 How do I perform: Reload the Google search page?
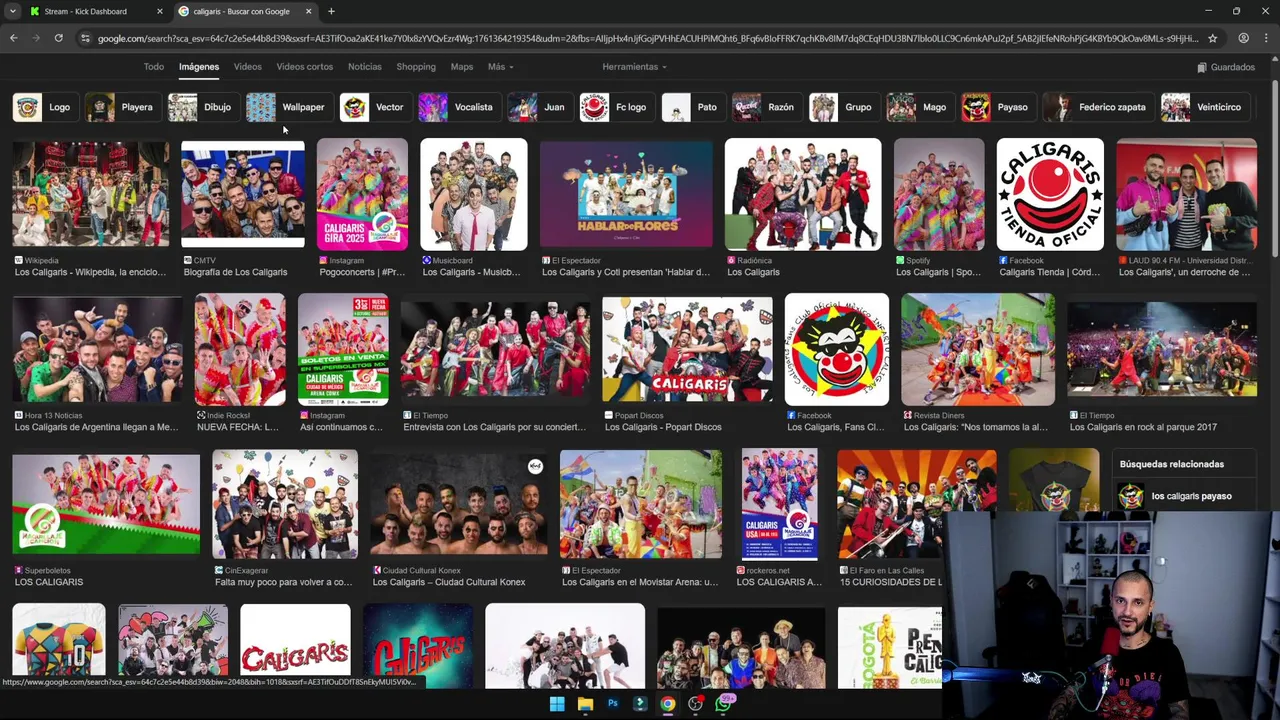click(x=59, y=38)
